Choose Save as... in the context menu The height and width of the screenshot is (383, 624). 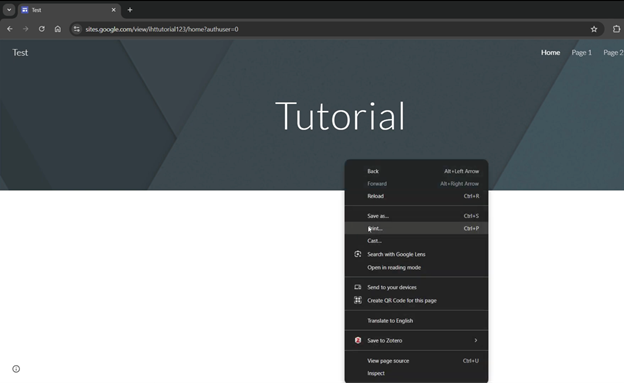coord(416,216)
